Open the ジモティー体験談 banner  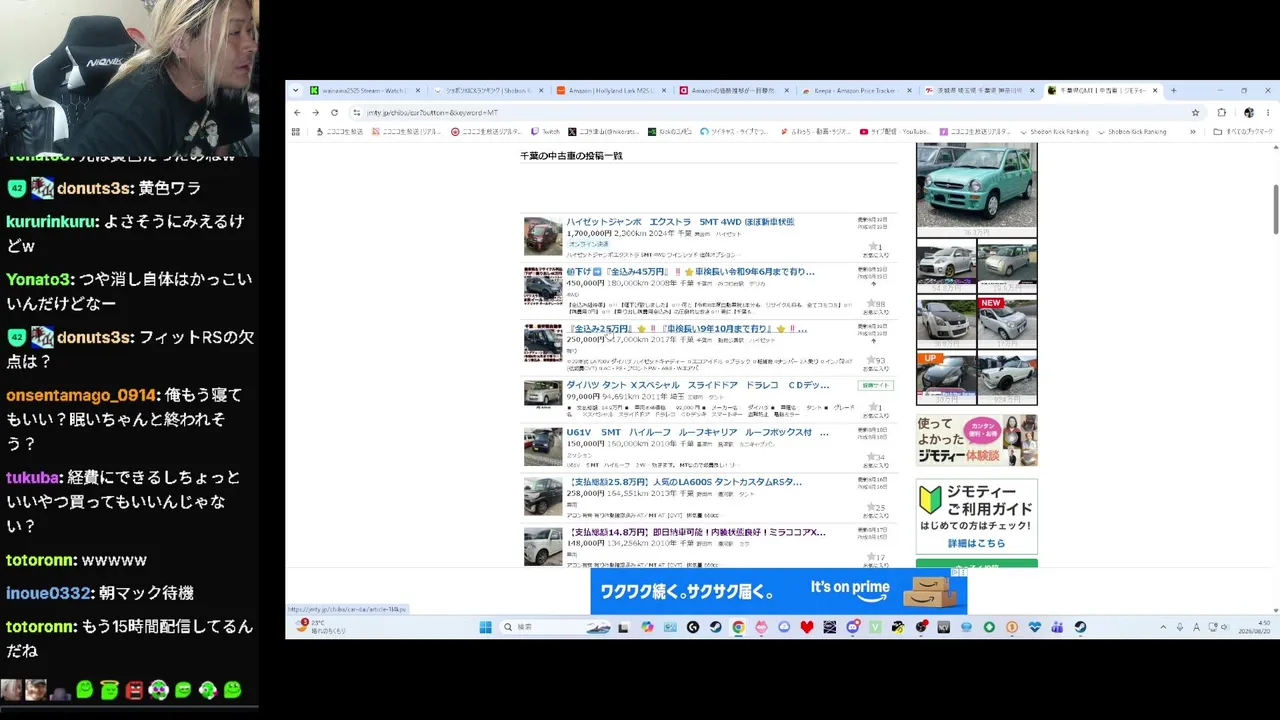point(976,441)
